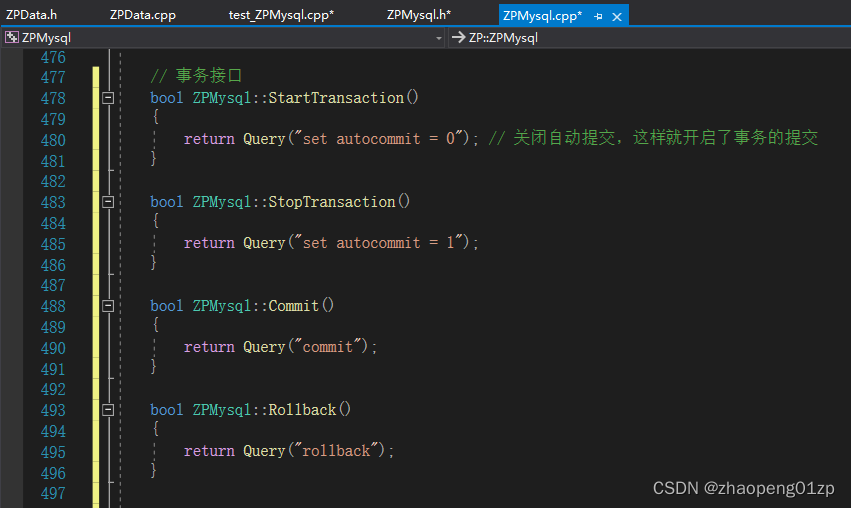The height and width of the screenshot is (508, 851).
Task: Click the "set autocommit = 0" string
Action: click(x=377, y=139)
